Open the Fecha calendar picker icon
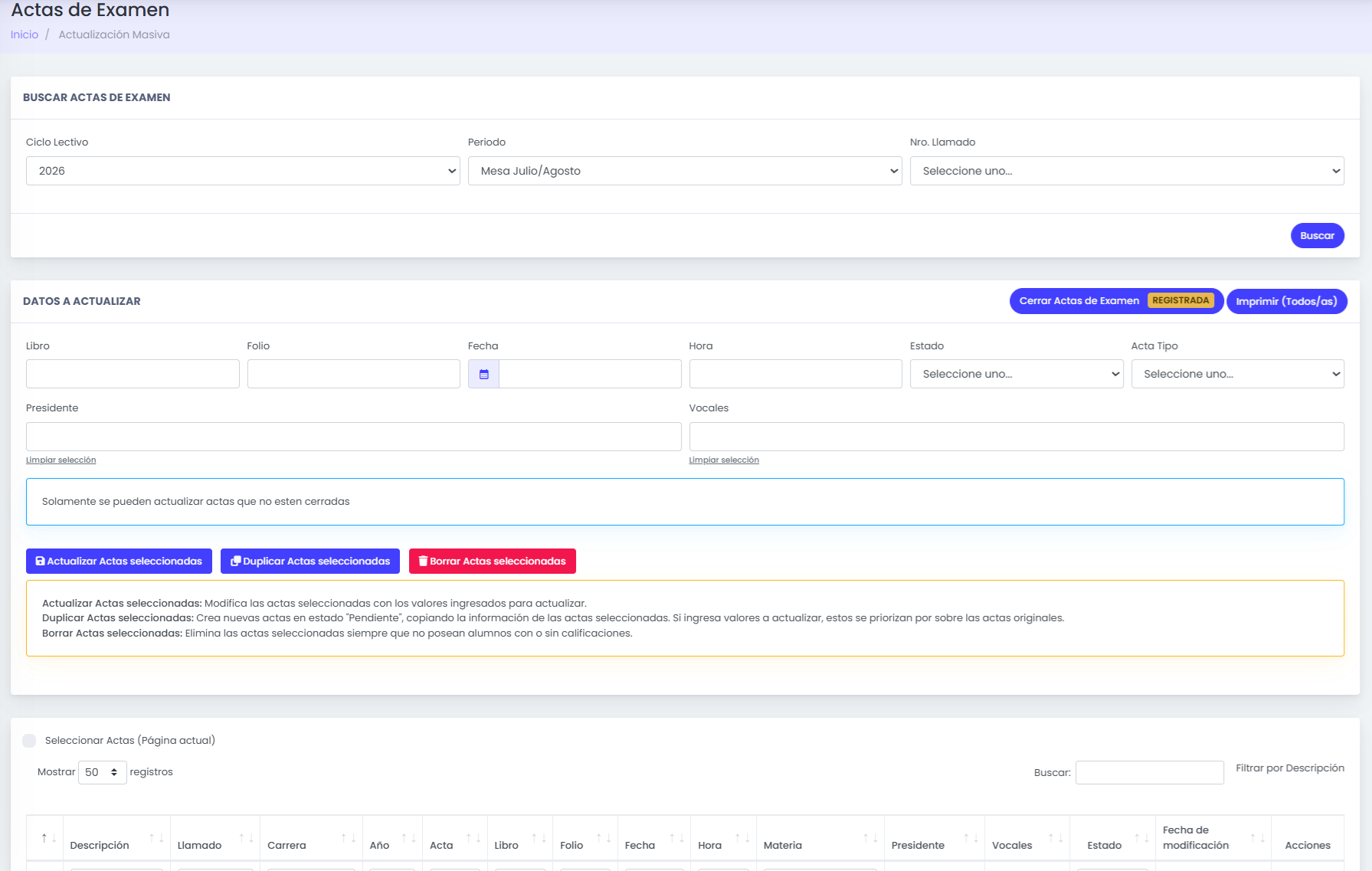 click(483, 374)
